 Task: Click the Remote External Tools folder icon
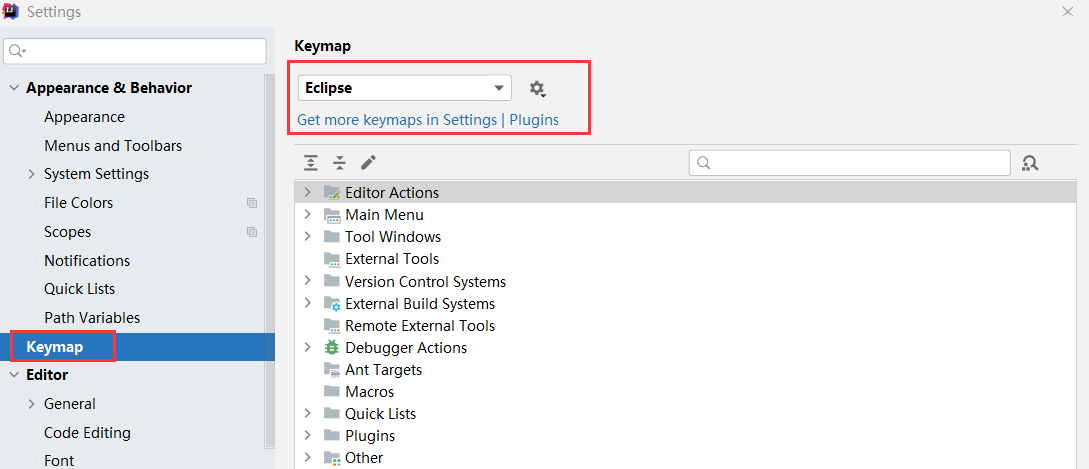tap(332, 326)
